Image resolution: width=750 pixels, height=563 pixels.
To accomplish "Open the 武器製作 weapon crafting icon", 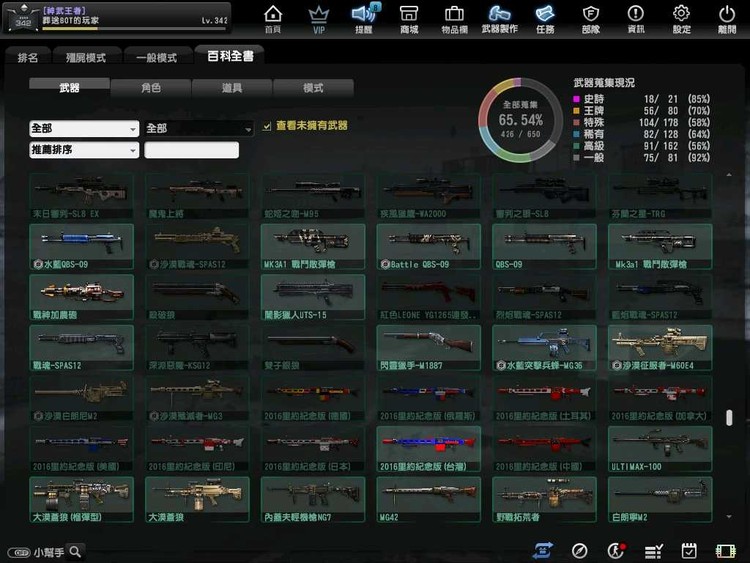I will (499, 18).
